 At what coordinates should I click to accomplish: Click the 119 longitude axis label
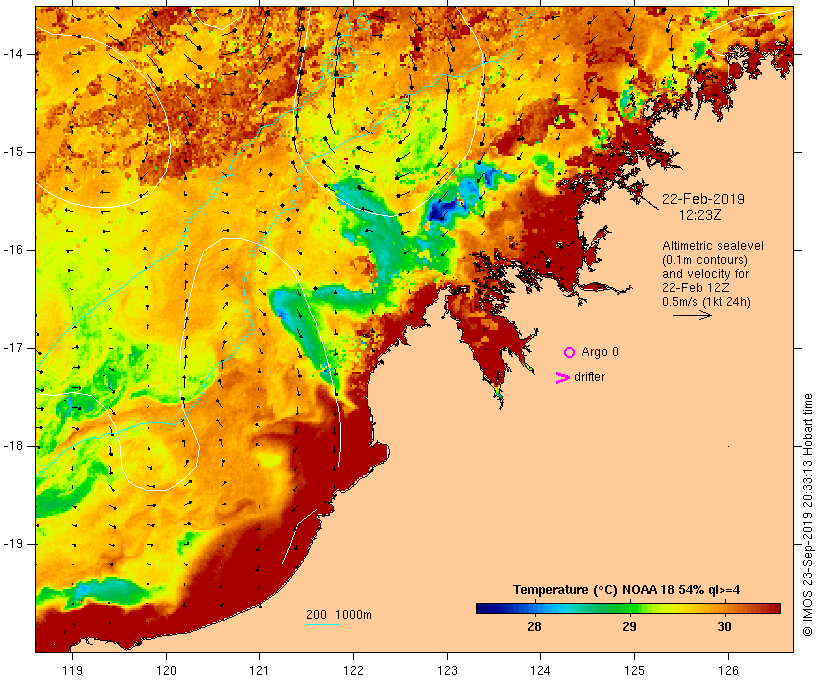(72, 670)
